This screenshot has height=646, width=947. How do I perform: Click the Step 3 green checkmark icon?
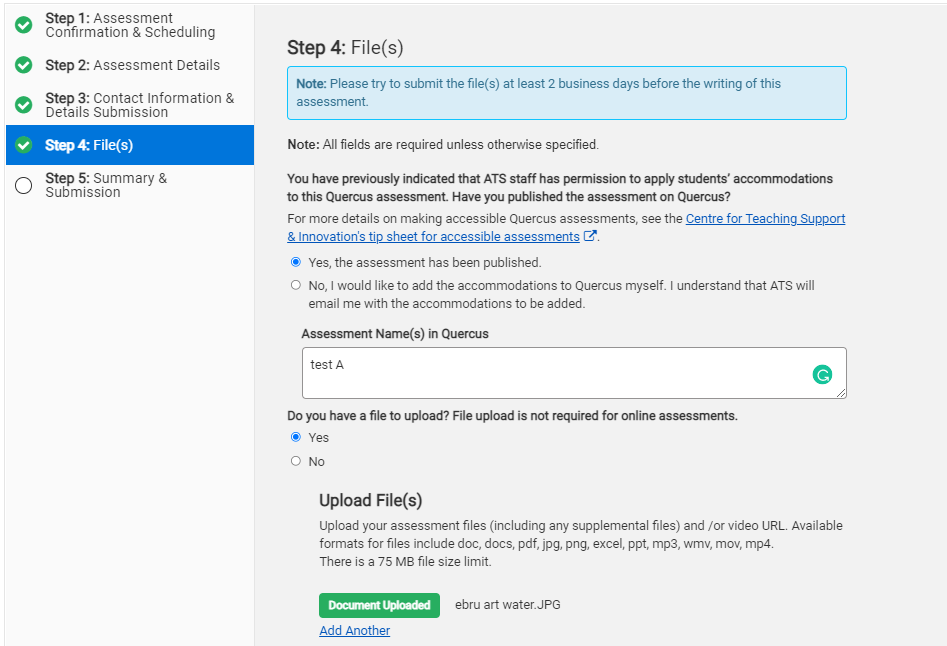24,104
